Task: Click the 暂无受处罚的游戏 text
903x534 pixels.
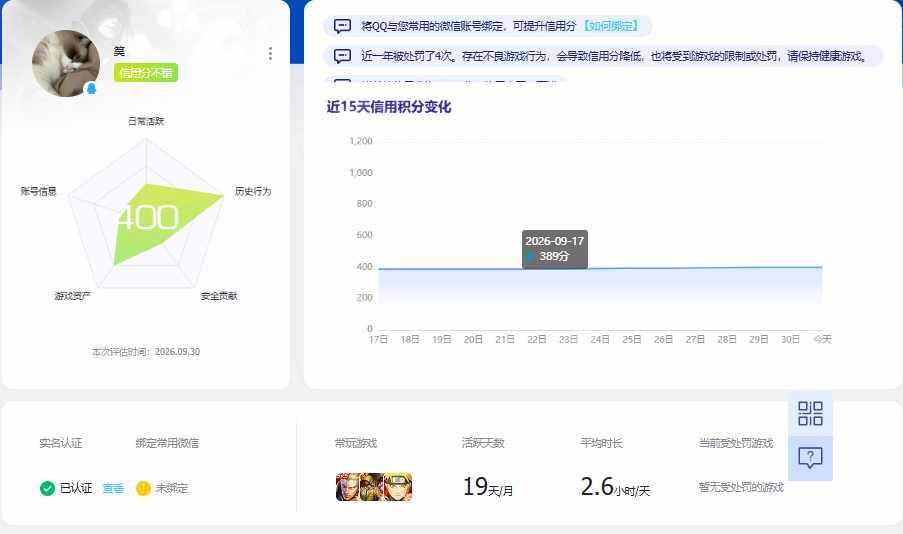Action: [x=741, y=487]
